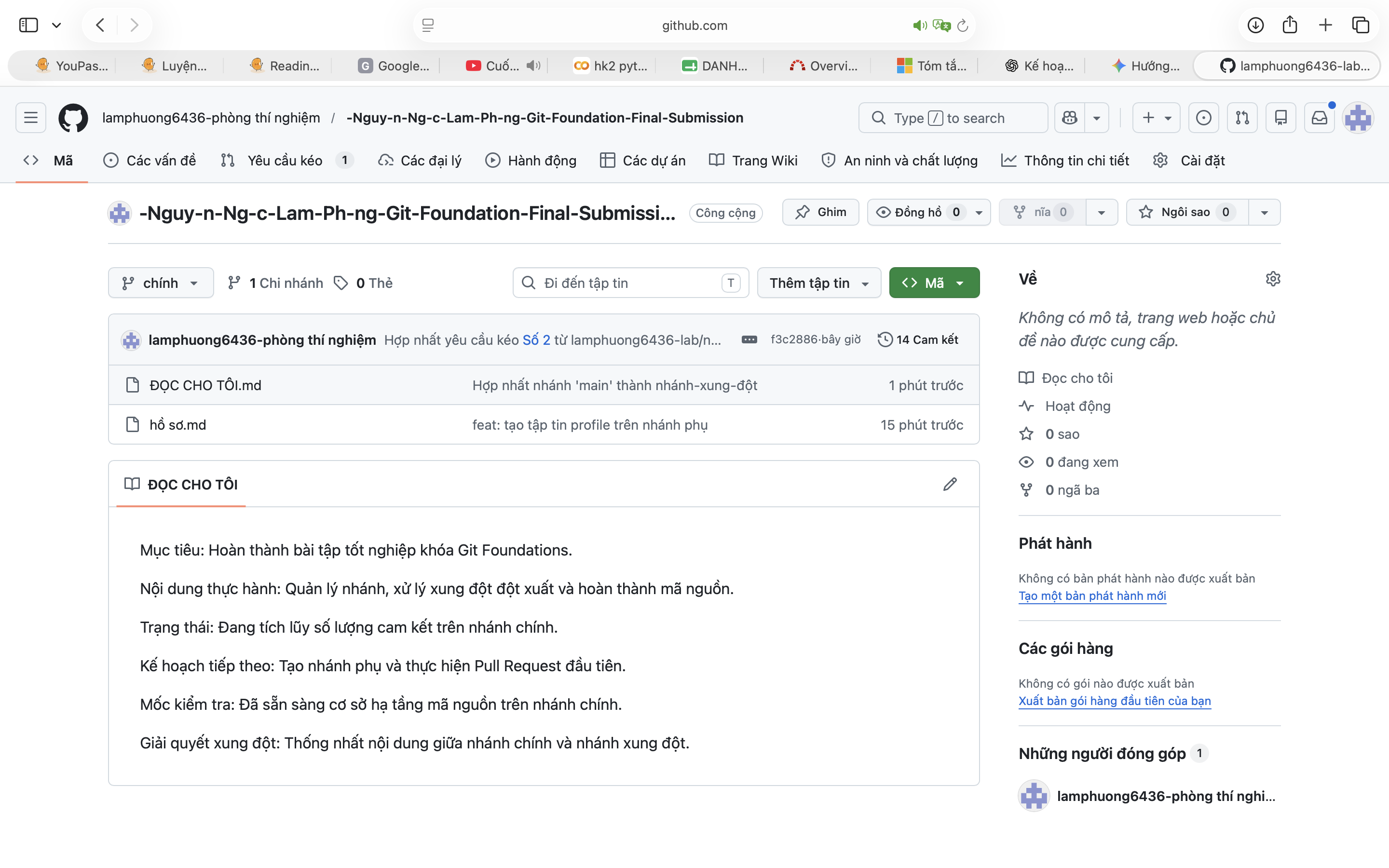Edit the README with the pencil icon
Image resolution: width=1389 pixels, height=868 pixels.
(x=950, y=484)
